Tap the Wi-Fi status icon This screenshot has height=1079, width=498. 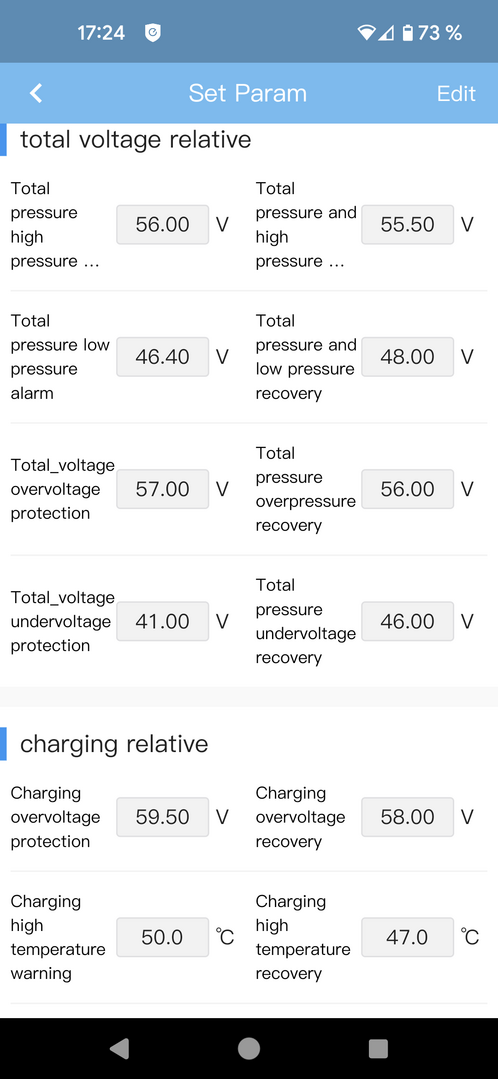click(367, 32)
